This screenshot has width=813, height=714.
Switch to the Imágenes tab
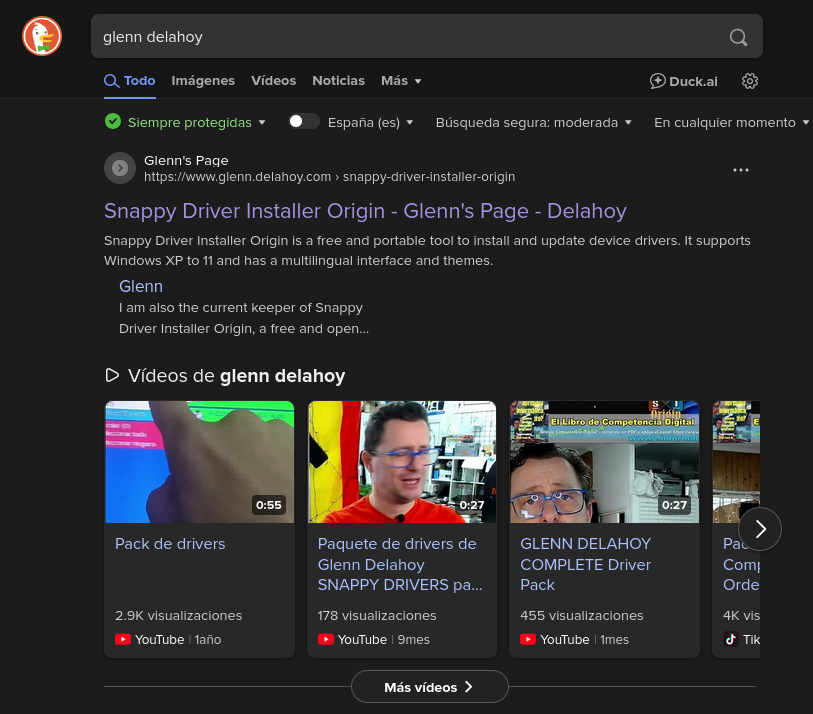[x=203, y=81]
